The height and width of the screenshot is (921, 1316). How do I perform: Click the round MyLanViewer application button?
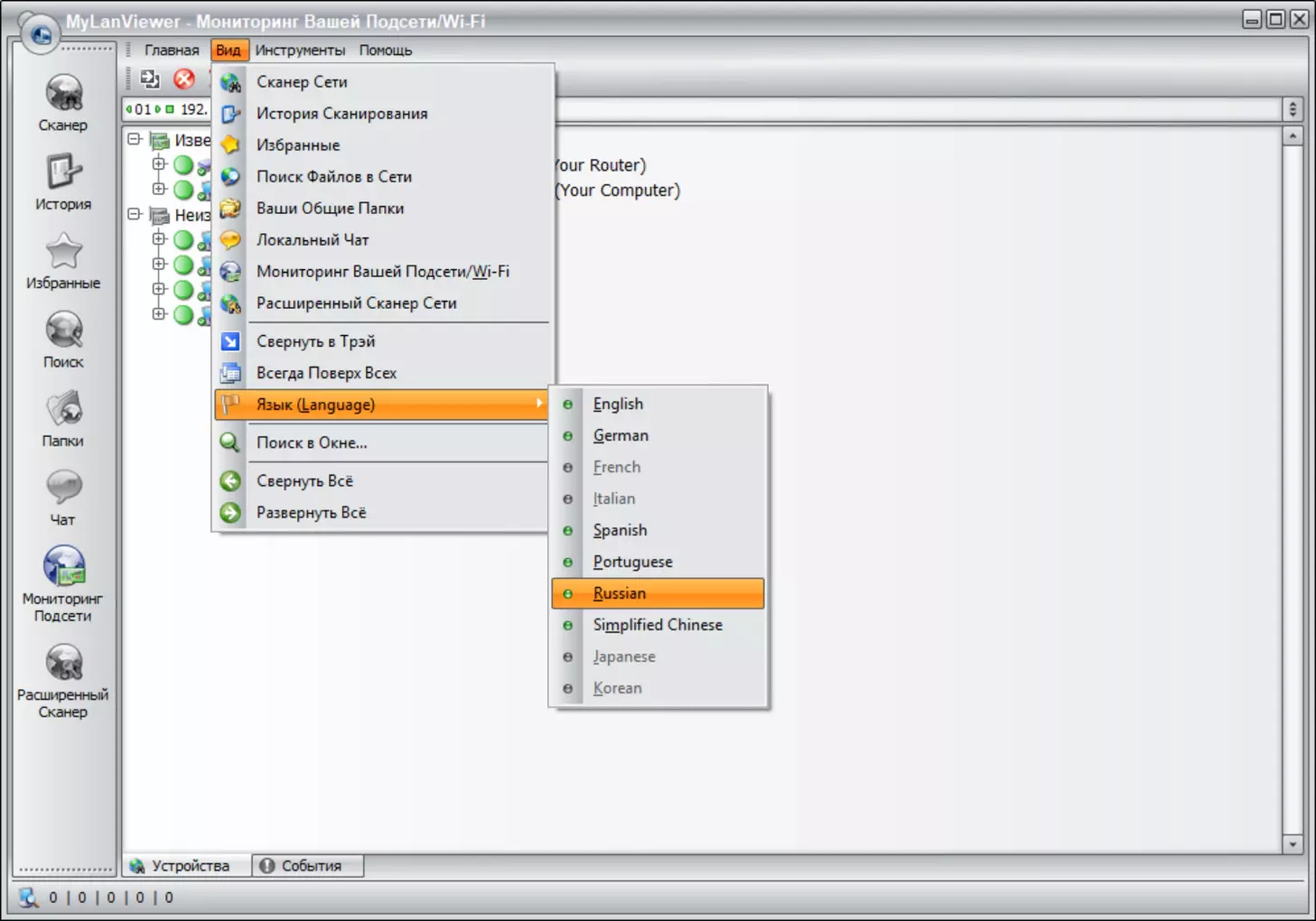click(40, 34)
